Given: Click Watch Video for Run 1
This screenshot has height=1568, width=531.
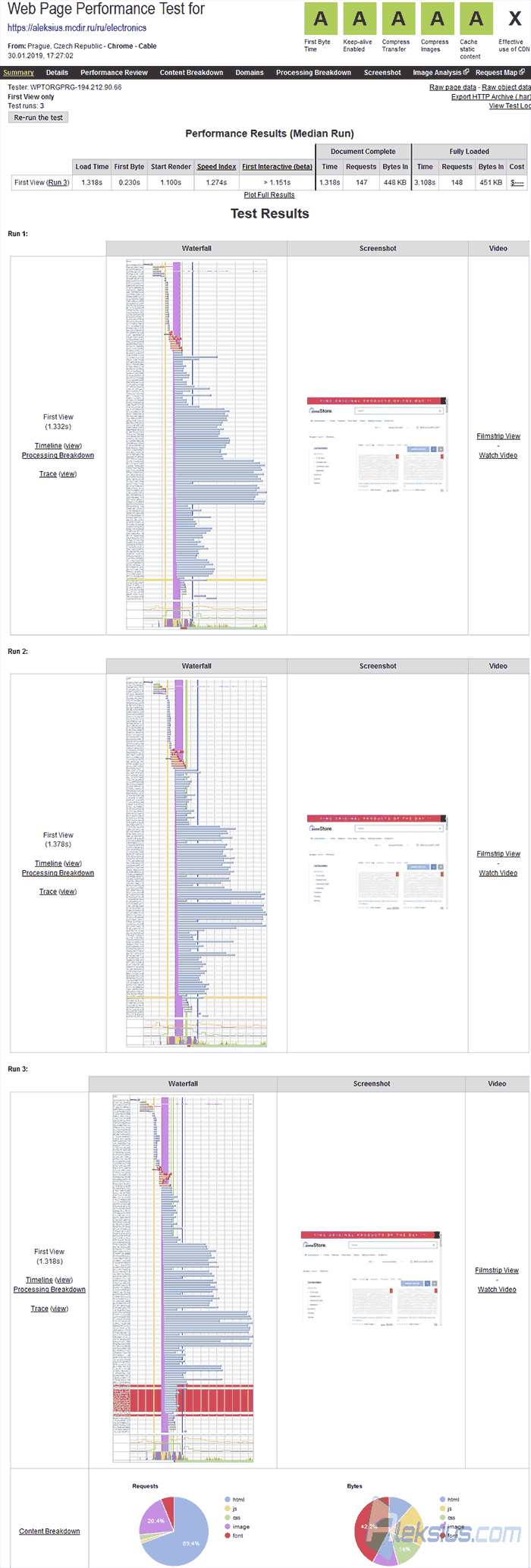Looking at the screenshot, I should [498, 455].
